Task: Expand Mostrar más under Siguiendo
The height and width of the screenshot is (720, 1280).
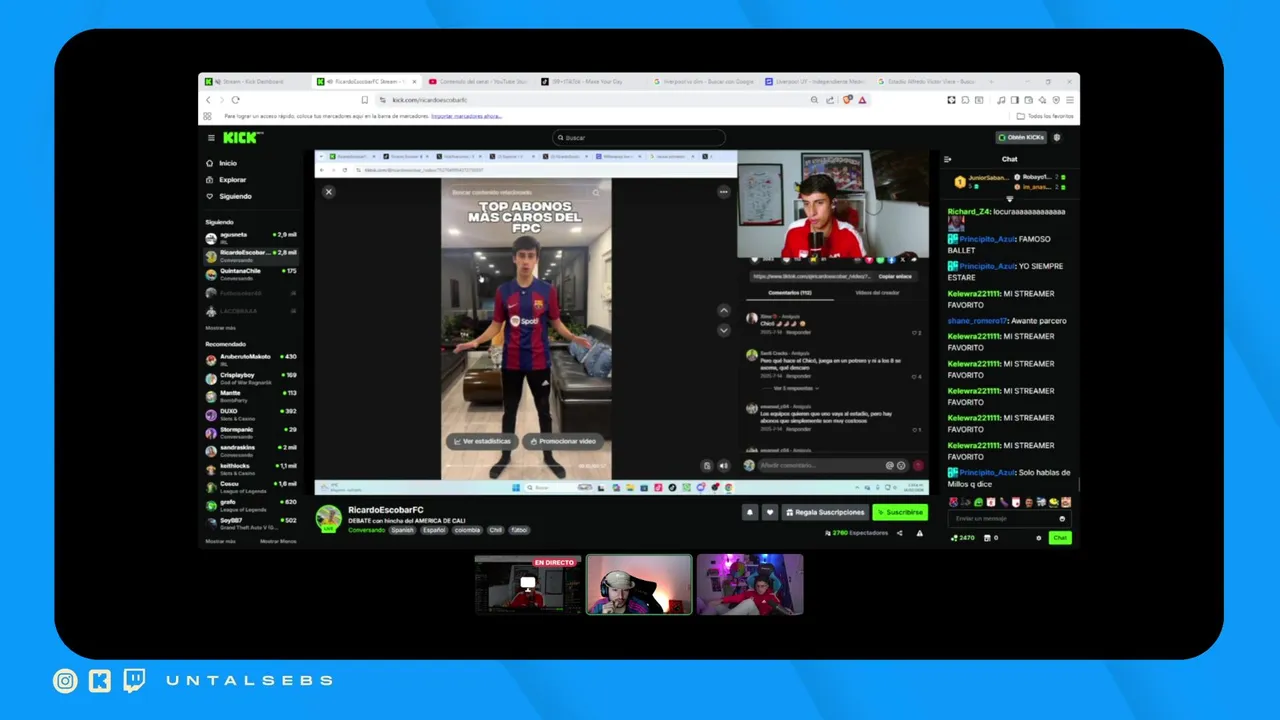Action: point(220,328)
